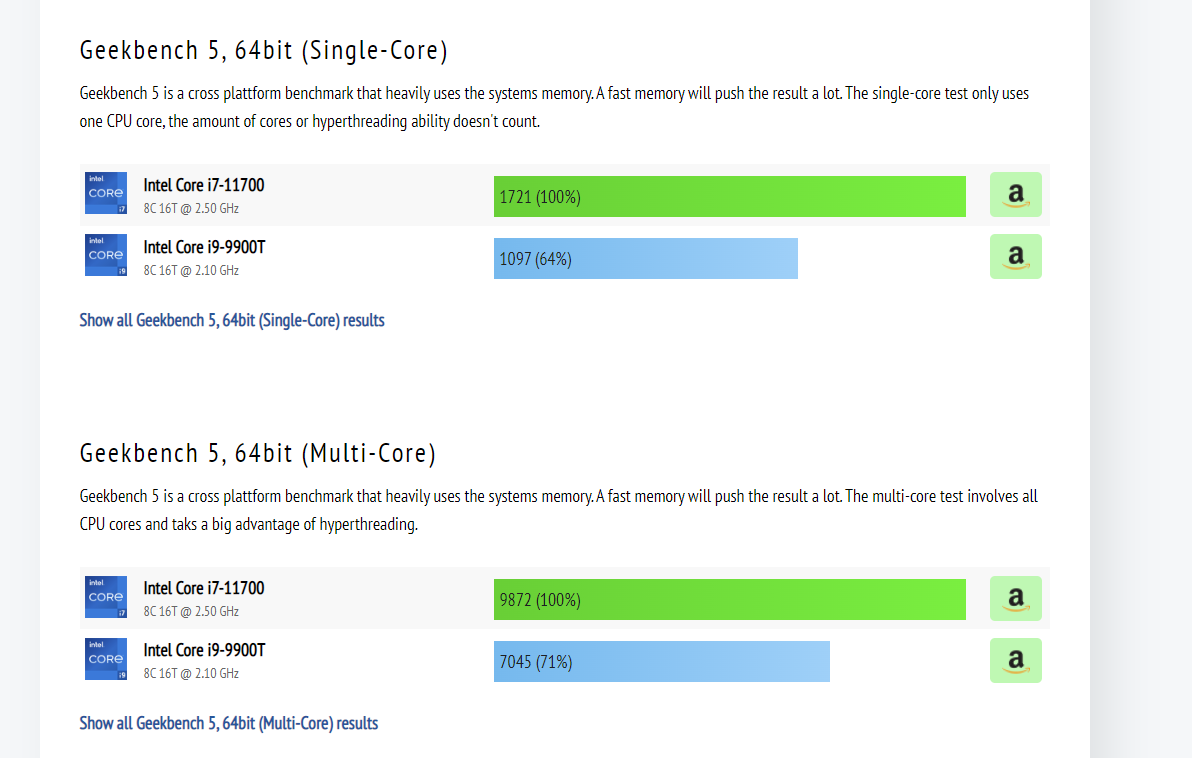Click the Intel Core i9 badge in Single-Core section

point(106,255)
